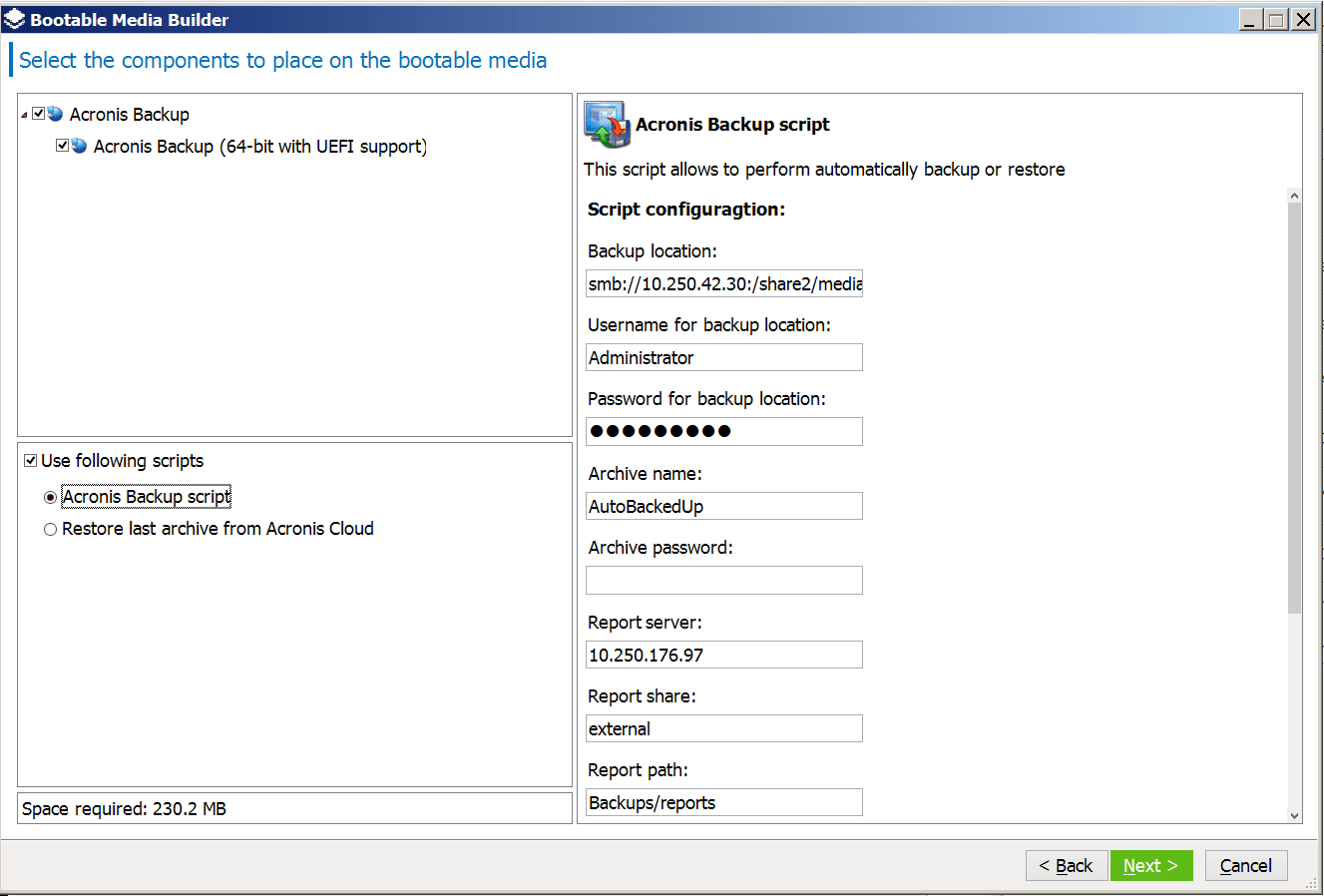Select the Acronis Backup script radio option

pos(51,497)
